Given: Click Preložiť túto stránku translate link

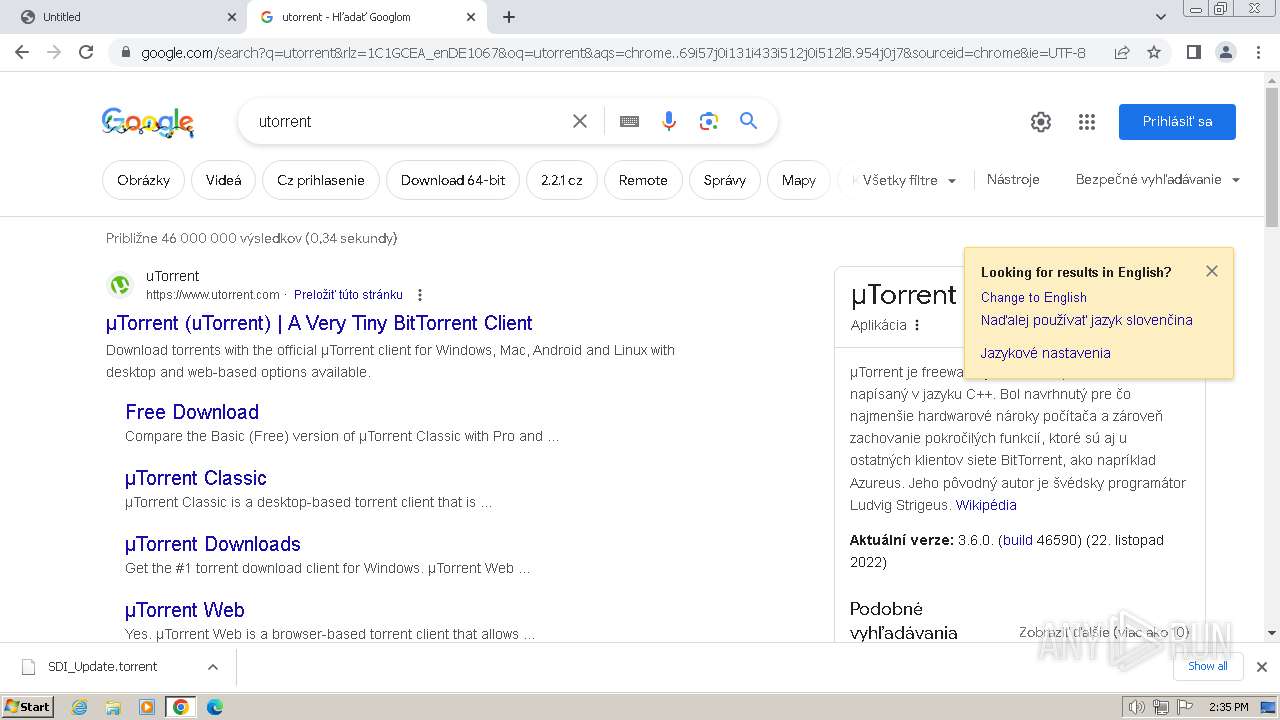Looking at the screenshot, I should tap(348, 295).
